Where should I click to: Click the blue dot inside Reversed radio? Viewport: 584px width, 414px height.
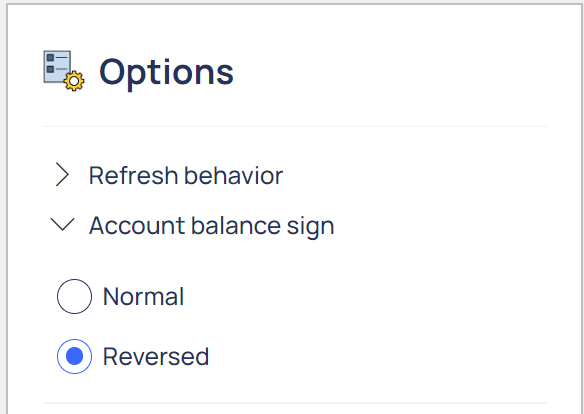(x=74, y=356)
